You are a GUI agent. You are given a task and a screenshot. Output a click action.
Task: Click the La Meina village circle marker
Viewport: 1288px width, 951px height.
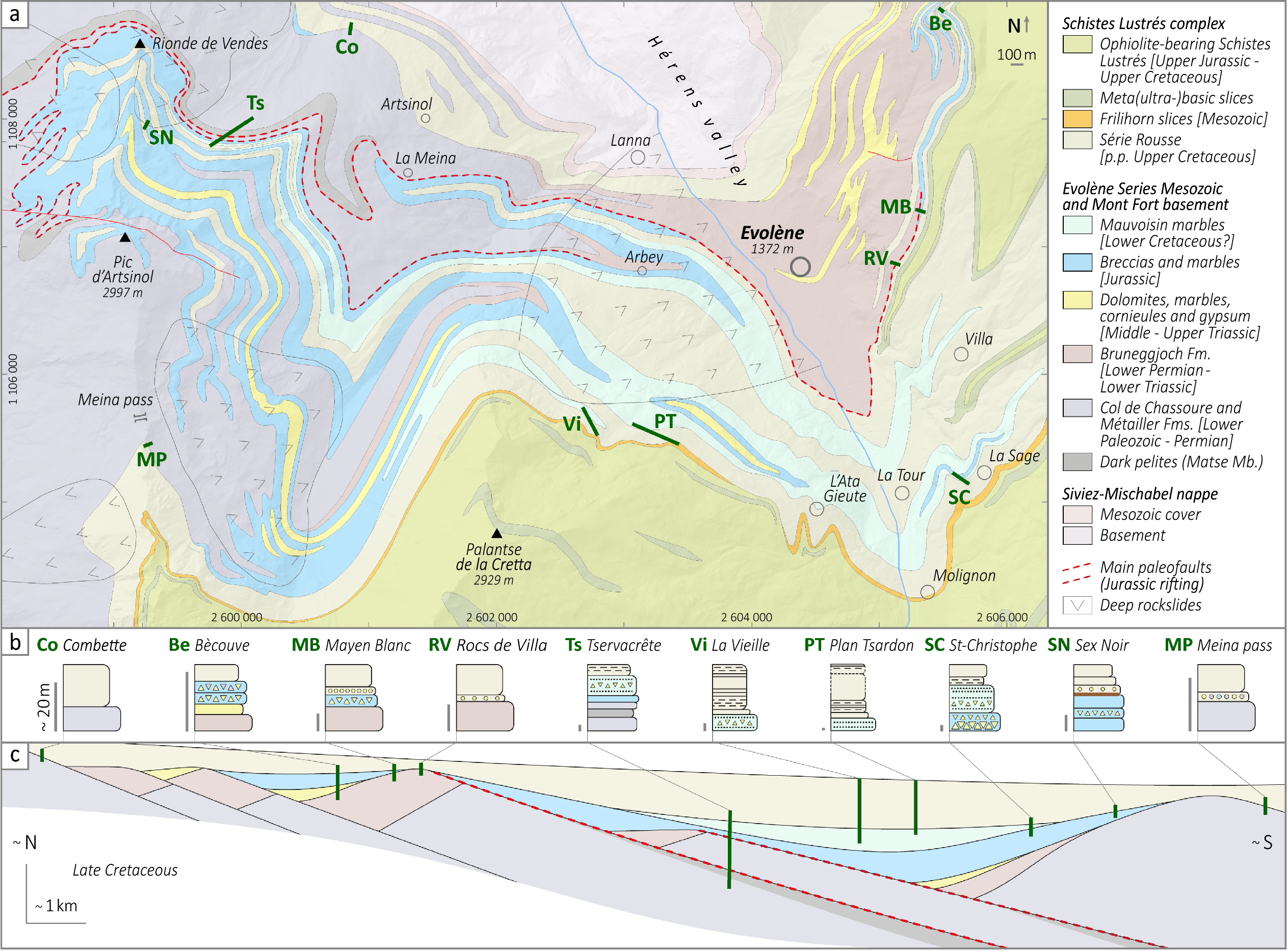(408, 173)
